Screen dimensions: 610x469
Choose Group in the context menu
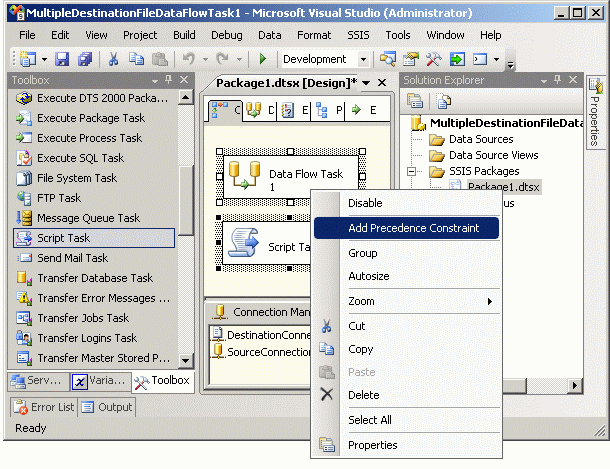point(407,253)
